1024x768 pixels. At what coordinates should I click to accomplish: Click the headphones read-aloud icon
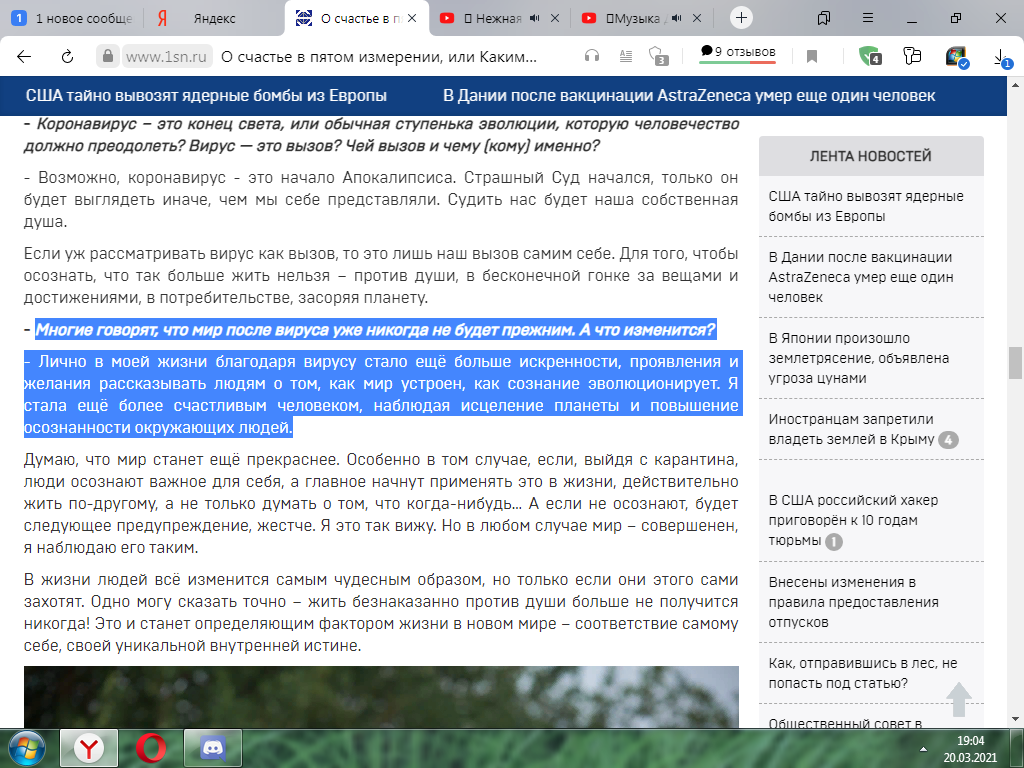pos(592,57)
